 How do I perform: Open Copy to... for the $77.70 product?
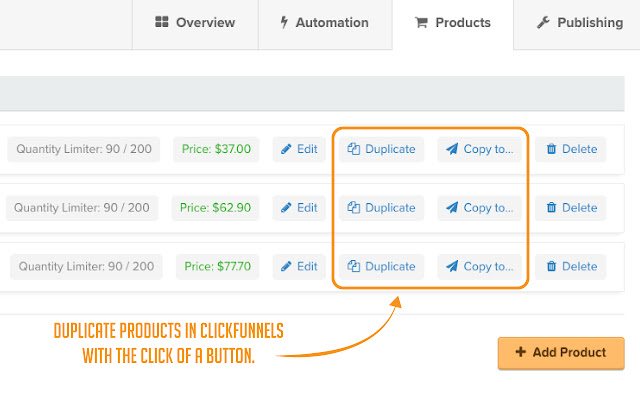479,266
